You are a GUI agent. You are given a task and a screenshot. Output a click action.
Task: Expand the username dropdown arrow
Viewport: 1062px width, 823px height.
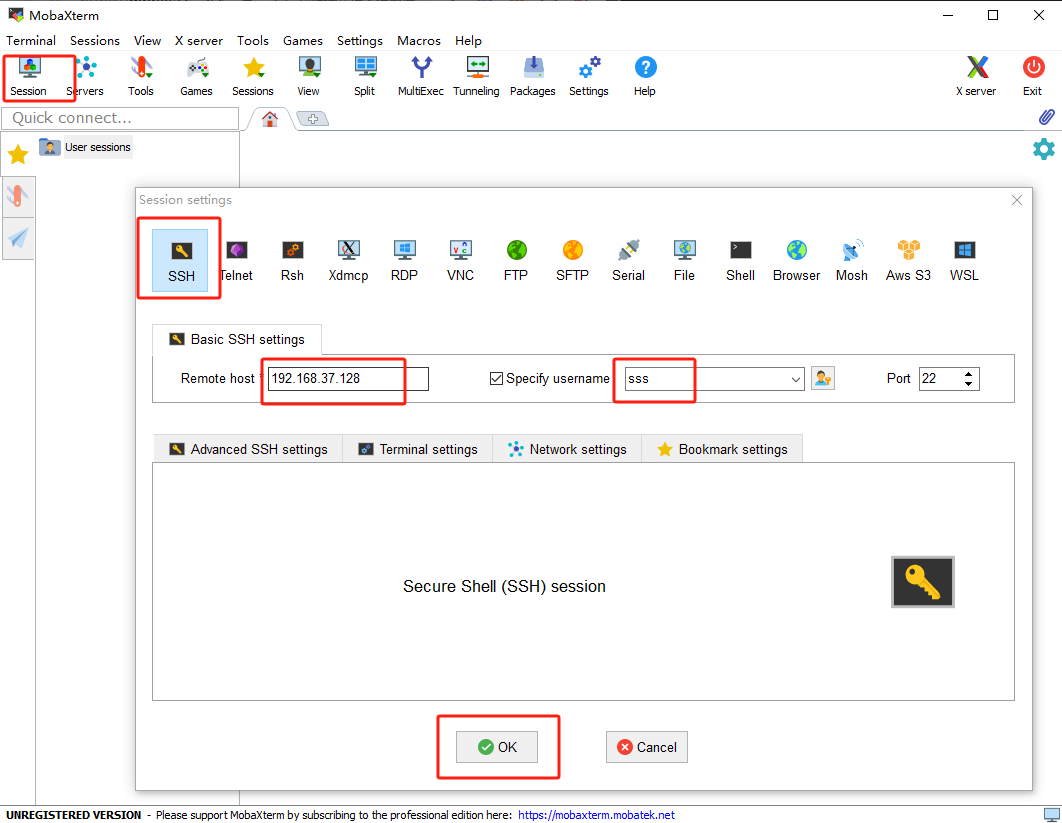coord(796,379)
